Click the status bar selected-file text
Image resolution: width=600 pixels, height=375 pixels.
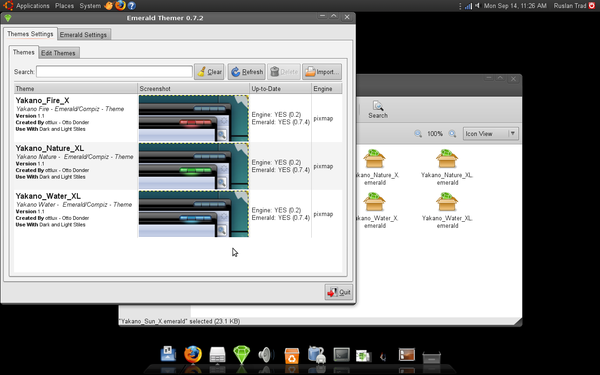[x=179, y=321]
